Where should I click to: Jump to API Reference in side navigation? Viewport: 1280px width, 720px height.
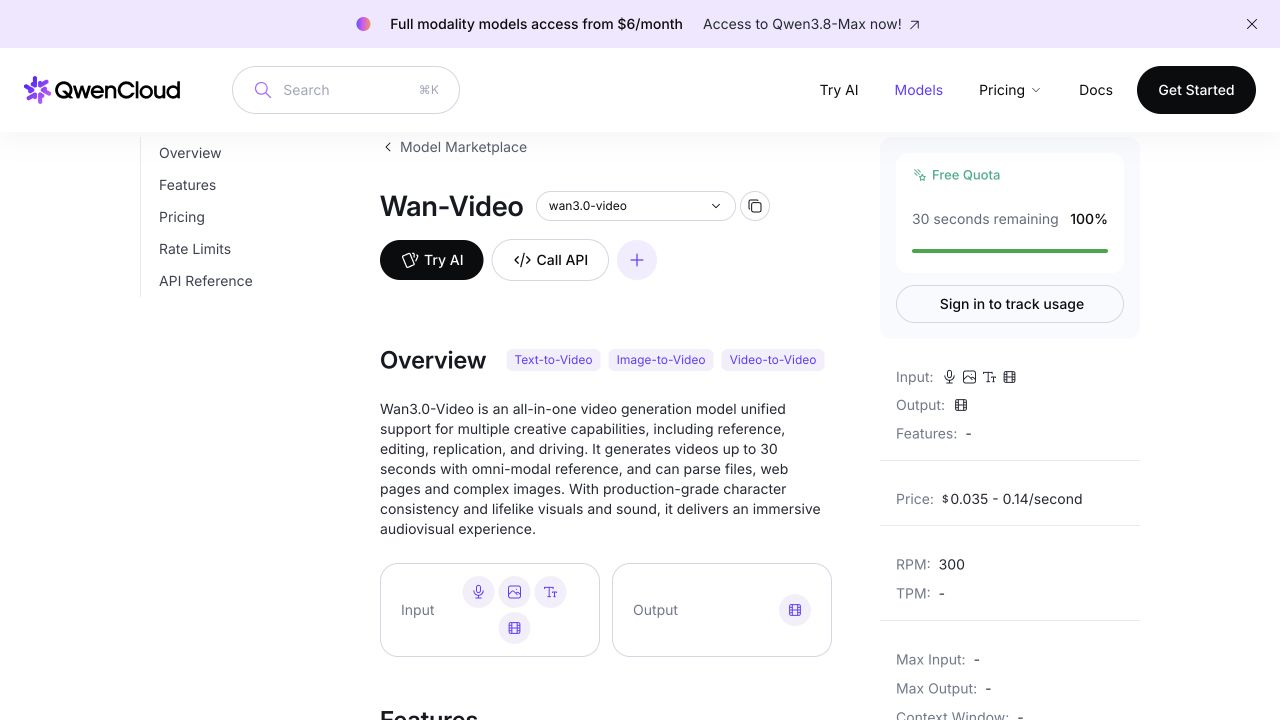click(206, 281)
